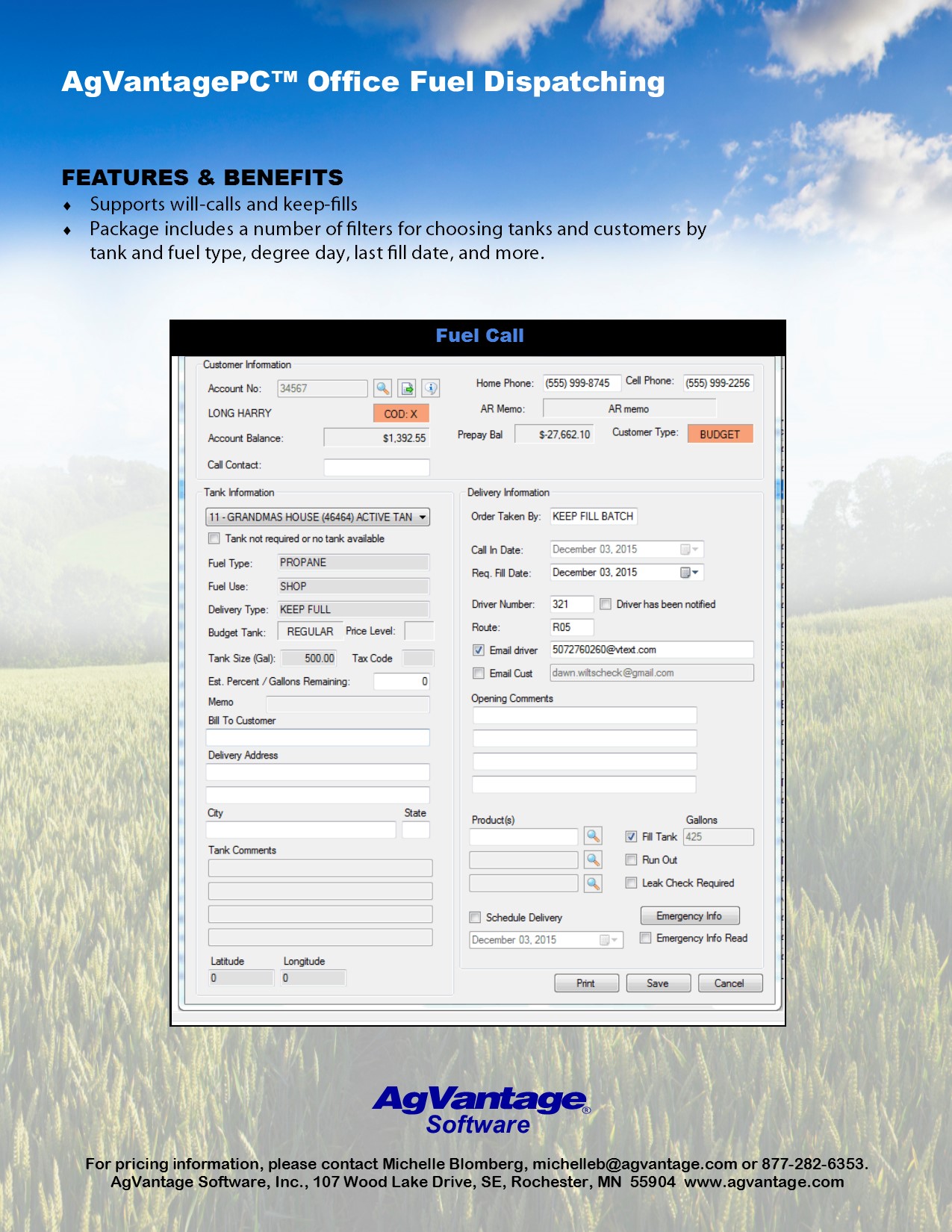Click the driver email address field
This screenshot has width=952, height=1232.
click(x=652, y=650)
